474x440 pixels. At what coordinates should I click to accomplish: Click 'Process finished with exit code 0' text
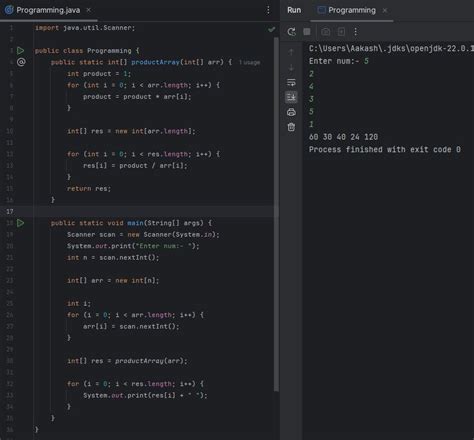385,149
